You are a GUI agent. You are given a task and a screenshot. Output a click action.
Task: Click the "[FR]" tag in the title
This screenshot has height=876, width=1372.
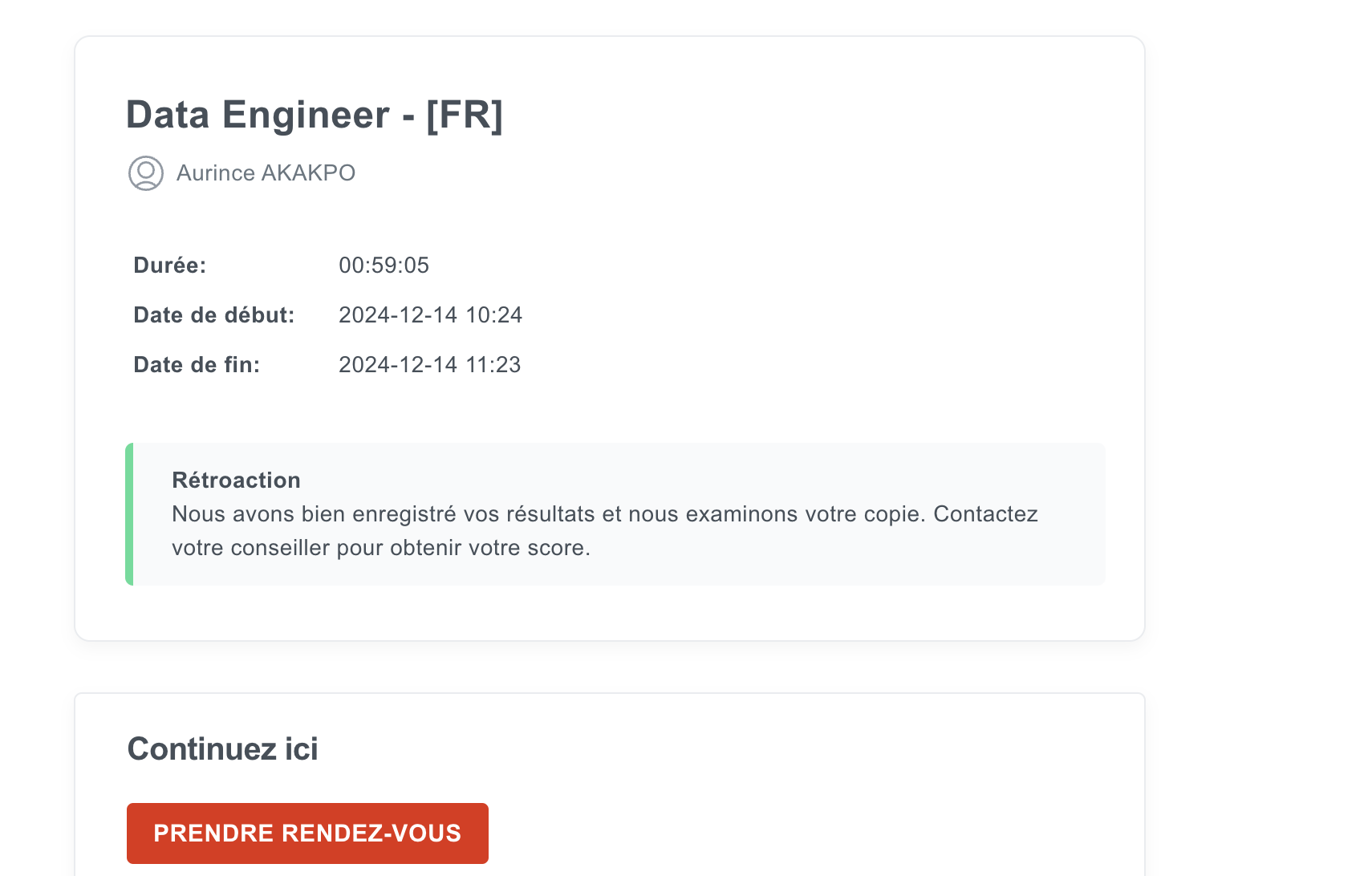point(465,115)
